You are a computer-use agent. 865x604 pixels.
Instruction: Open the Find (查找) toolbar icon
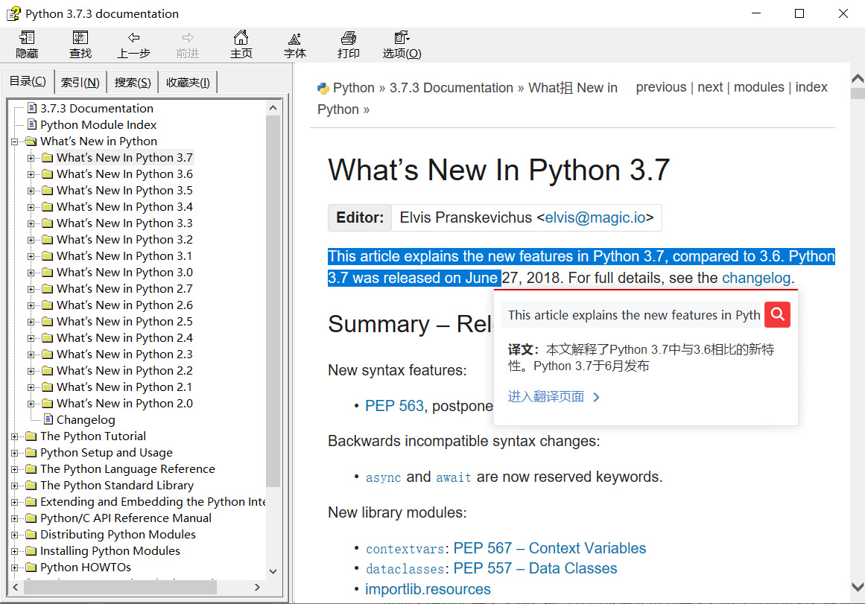81,38
